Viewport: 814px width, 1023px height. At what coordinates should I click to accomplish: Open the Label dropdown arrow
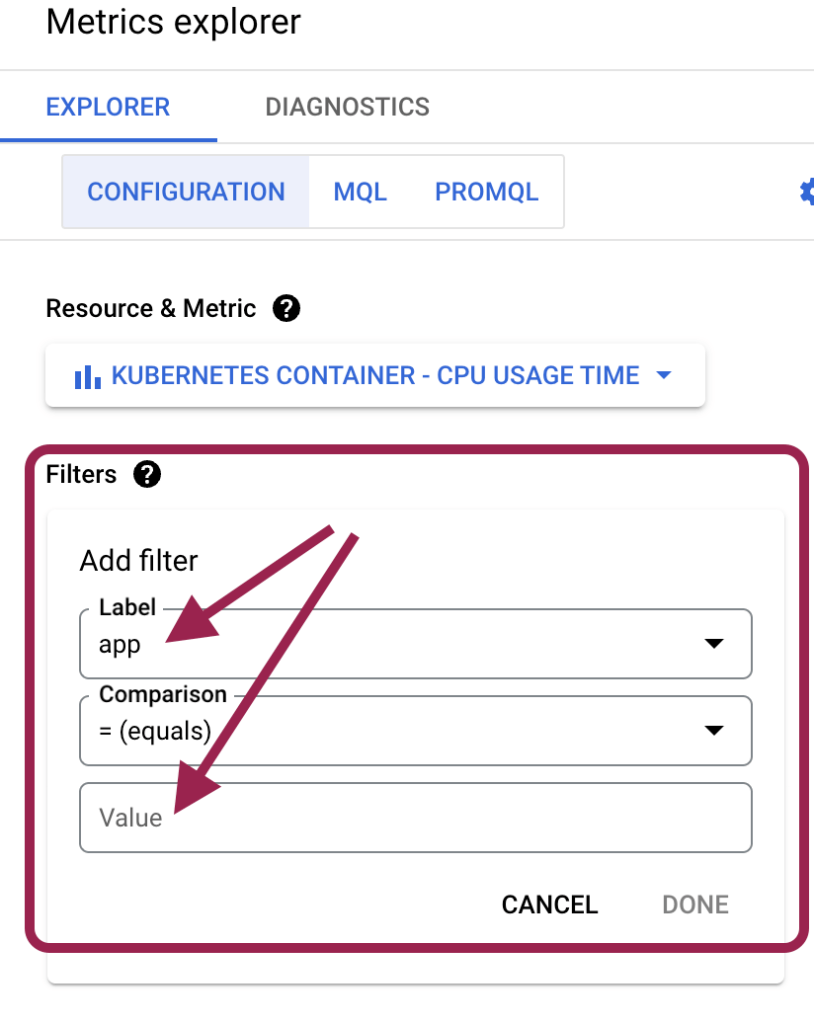pyautogui.click(x=714, y=644)
